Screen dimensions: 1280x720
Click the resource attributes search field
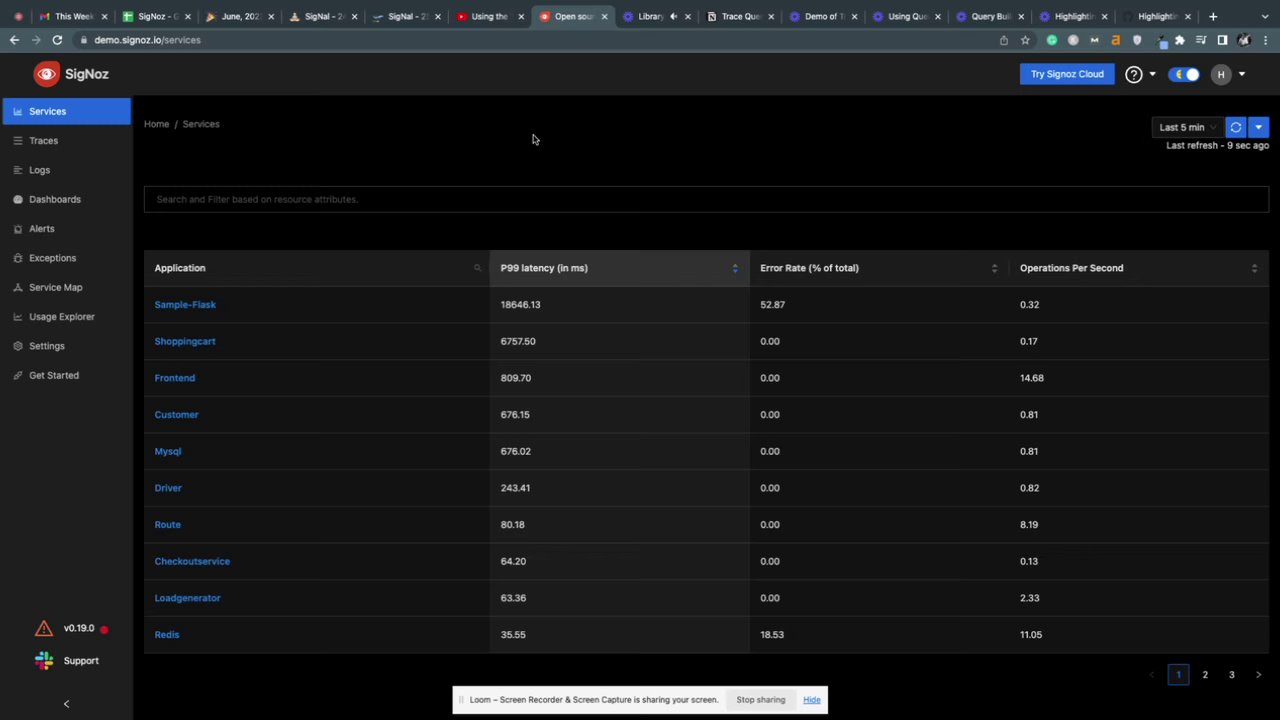(x=706, y=199)
